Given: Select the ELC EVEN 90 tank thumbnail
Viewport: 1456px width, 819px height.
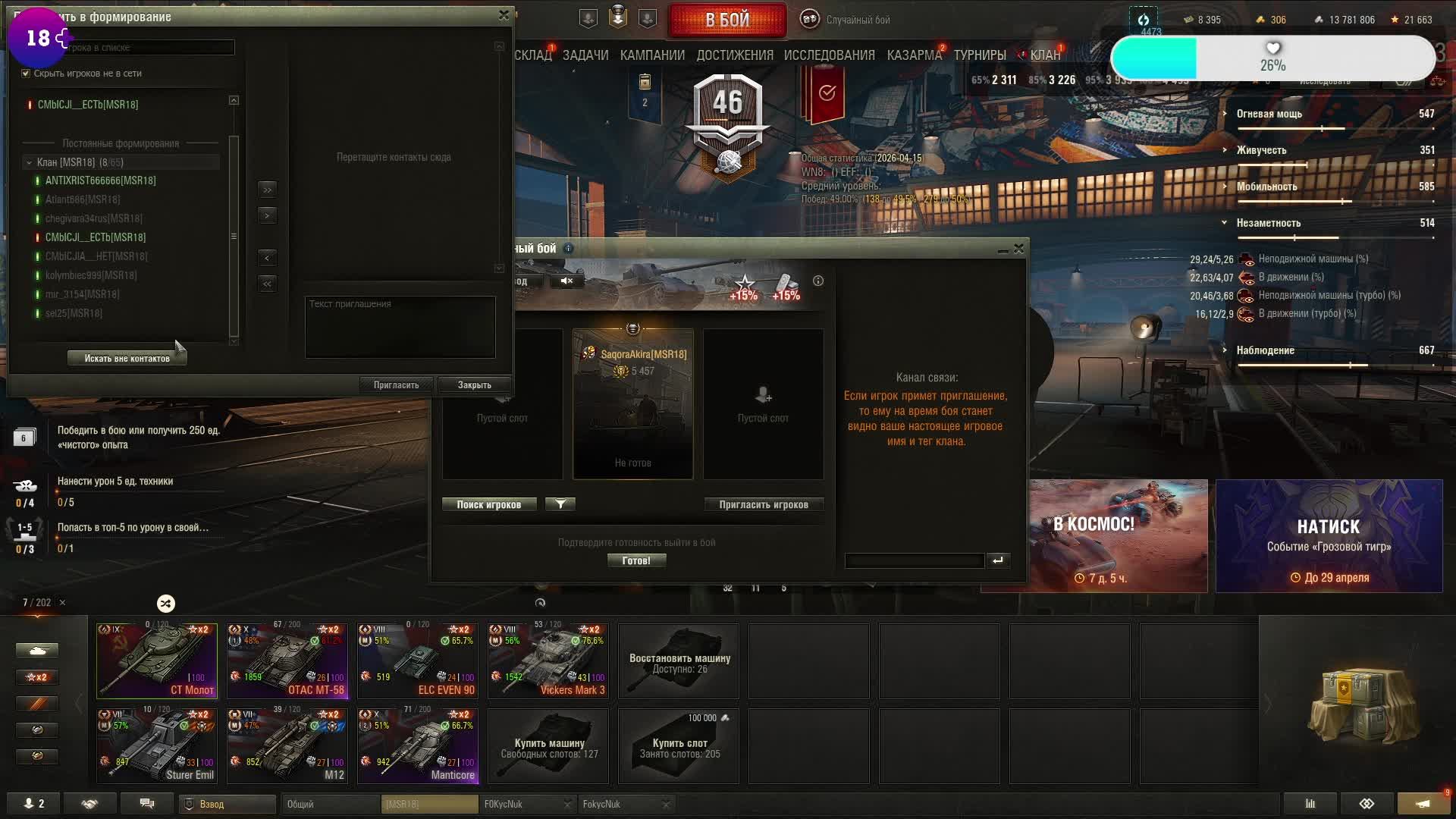Looking at the screenshot, I should pos(418,661).
